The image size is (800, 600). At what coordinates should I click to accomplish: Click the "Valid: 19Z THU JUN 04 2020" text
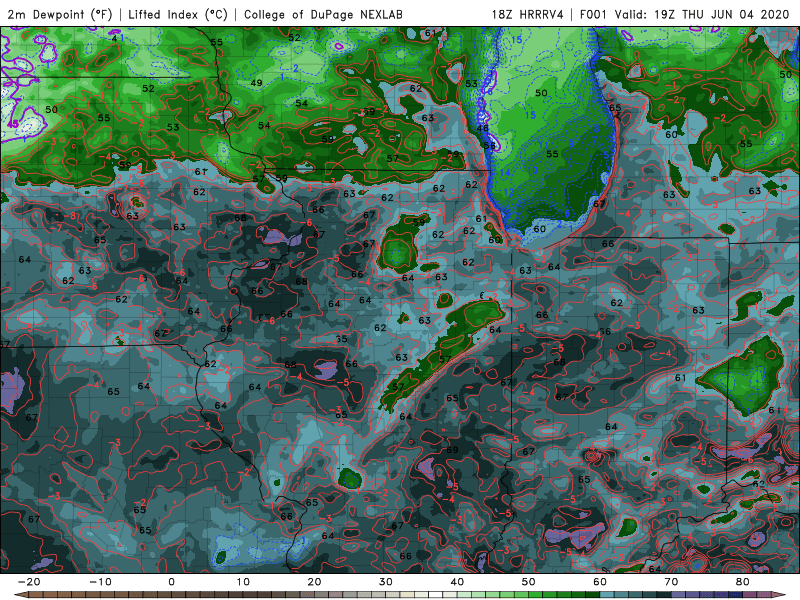click(x=702, y=15)
